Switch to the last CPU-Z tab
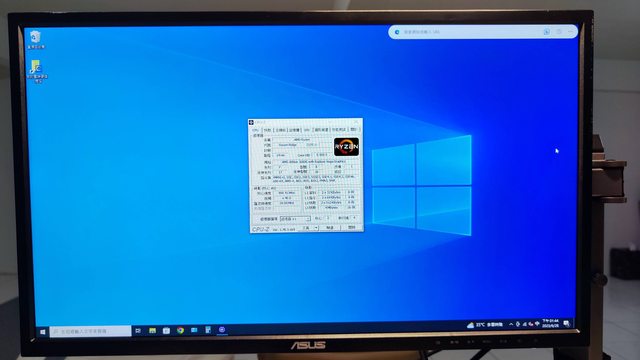Screen dimensions: 640x360 353,129
